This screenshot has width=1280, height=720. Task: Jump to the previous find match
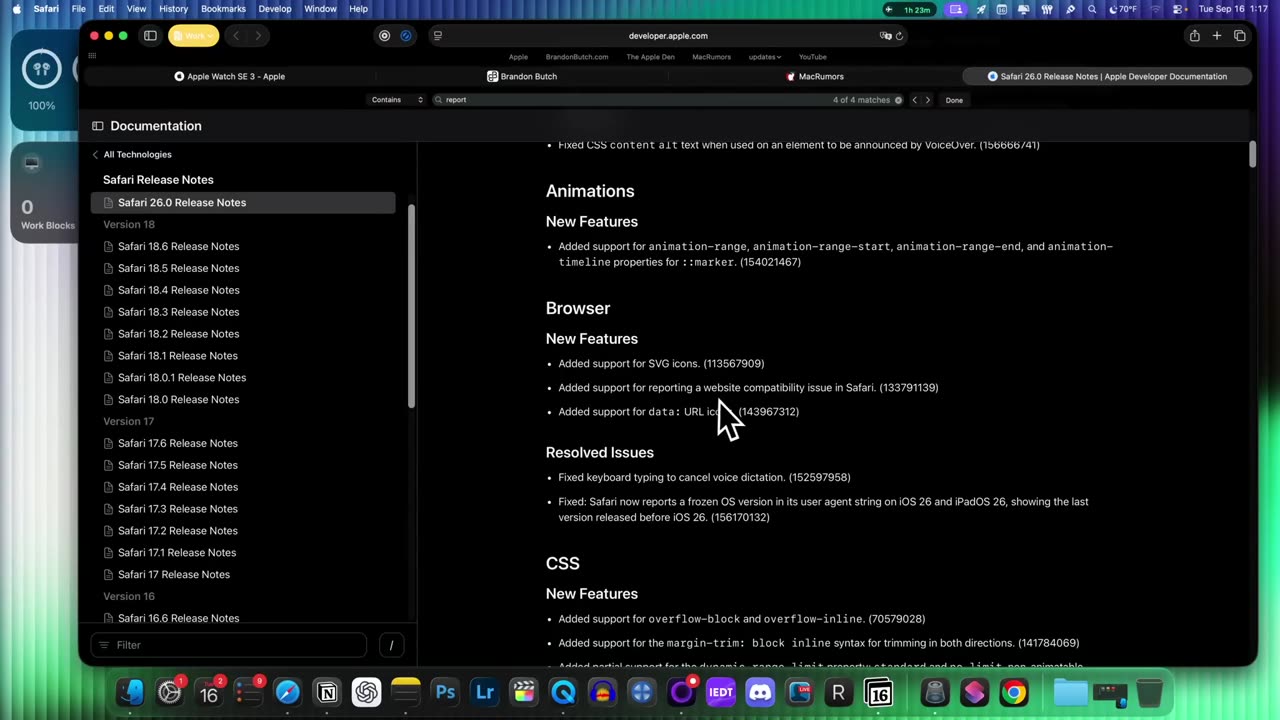914,100
